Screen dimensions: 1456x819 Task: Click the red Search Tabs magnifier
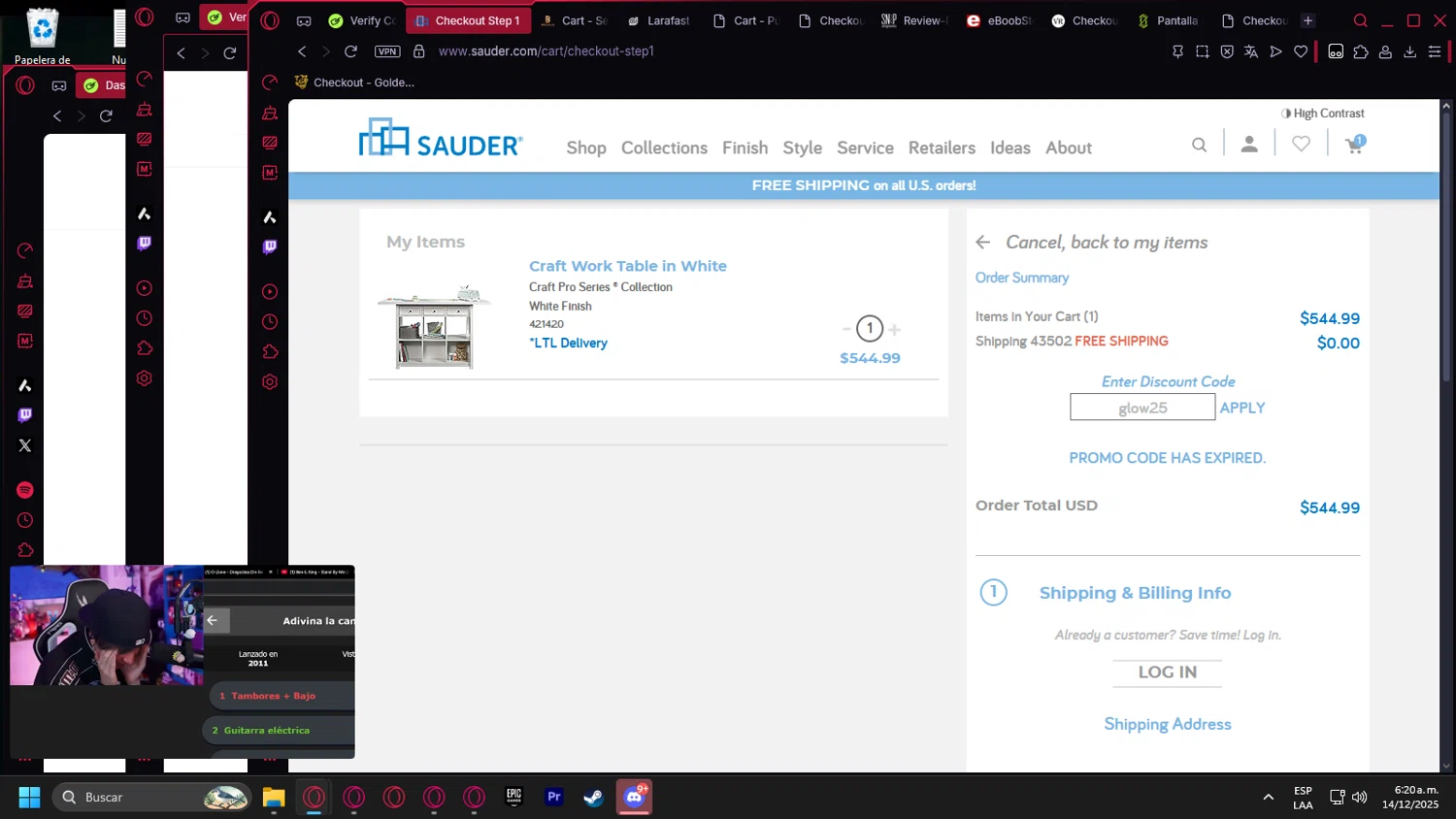point(1361,20)
